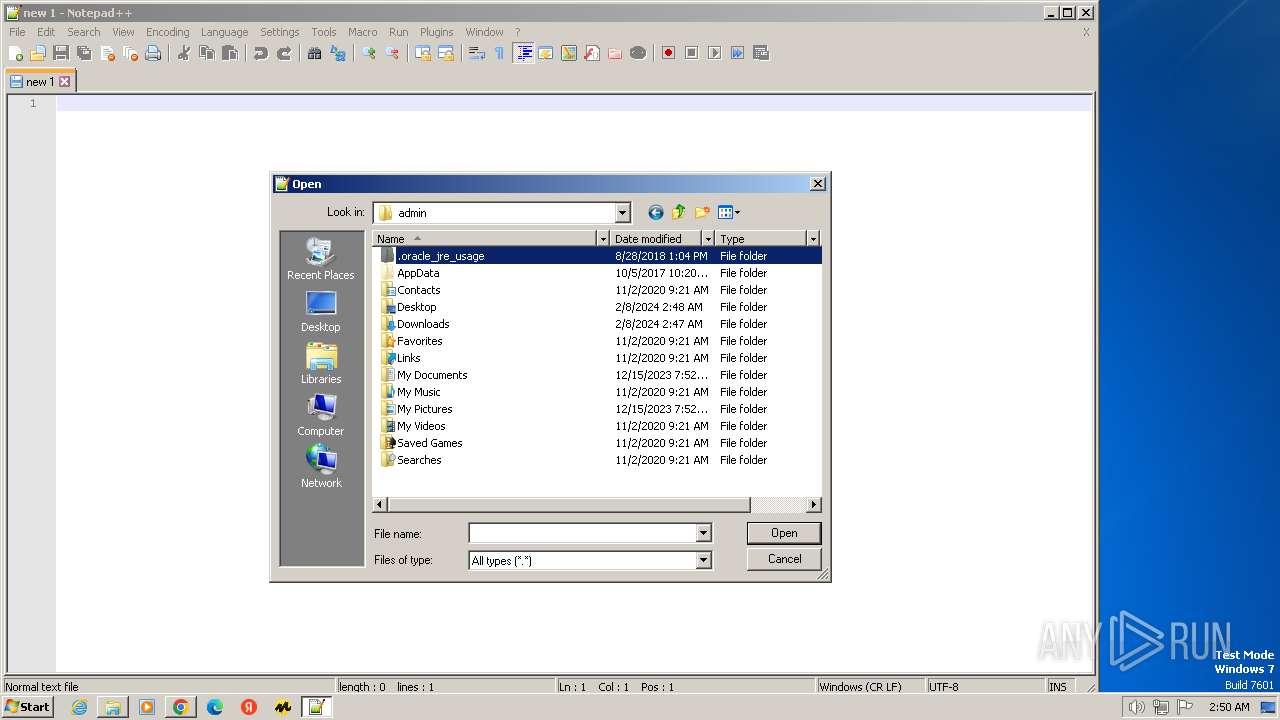
Task: Click the Cancel button in dialog
Action: click(x=784, y=559)
